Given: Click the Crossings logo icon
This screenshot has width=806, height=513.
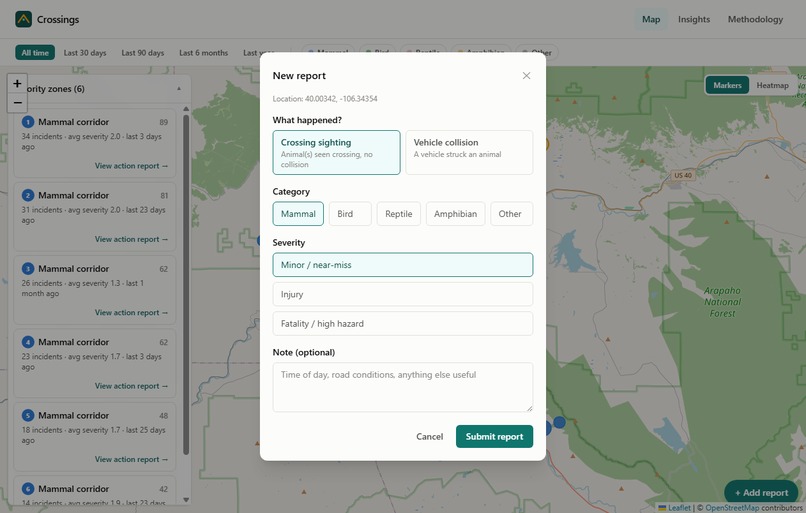Looking at the screenshot, I should coord(24,19).
